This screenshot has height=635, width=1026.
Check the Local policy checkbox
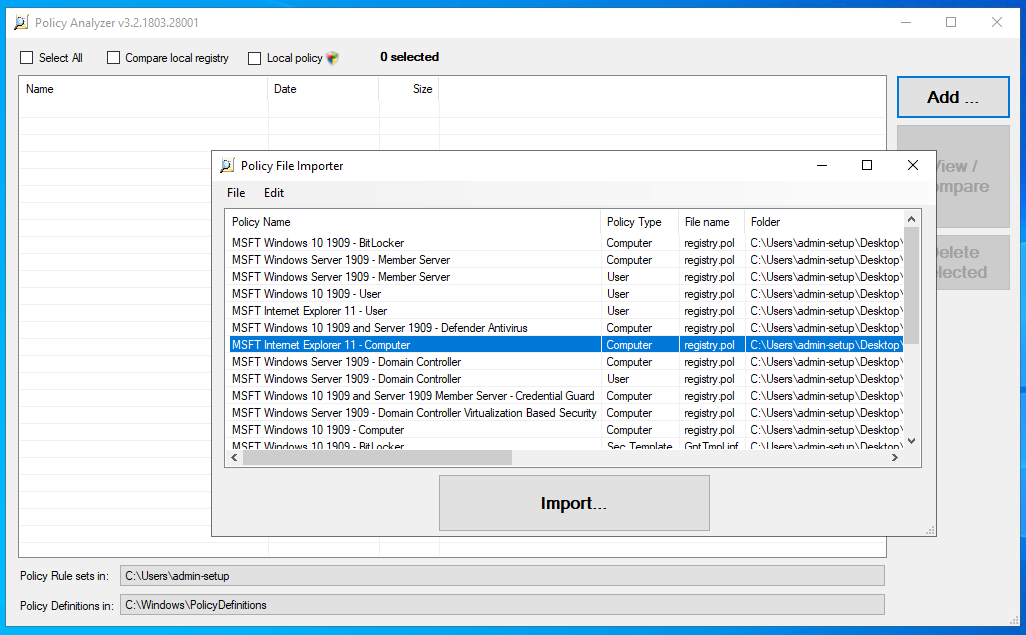pyautogui.click(x=255, y=58)
